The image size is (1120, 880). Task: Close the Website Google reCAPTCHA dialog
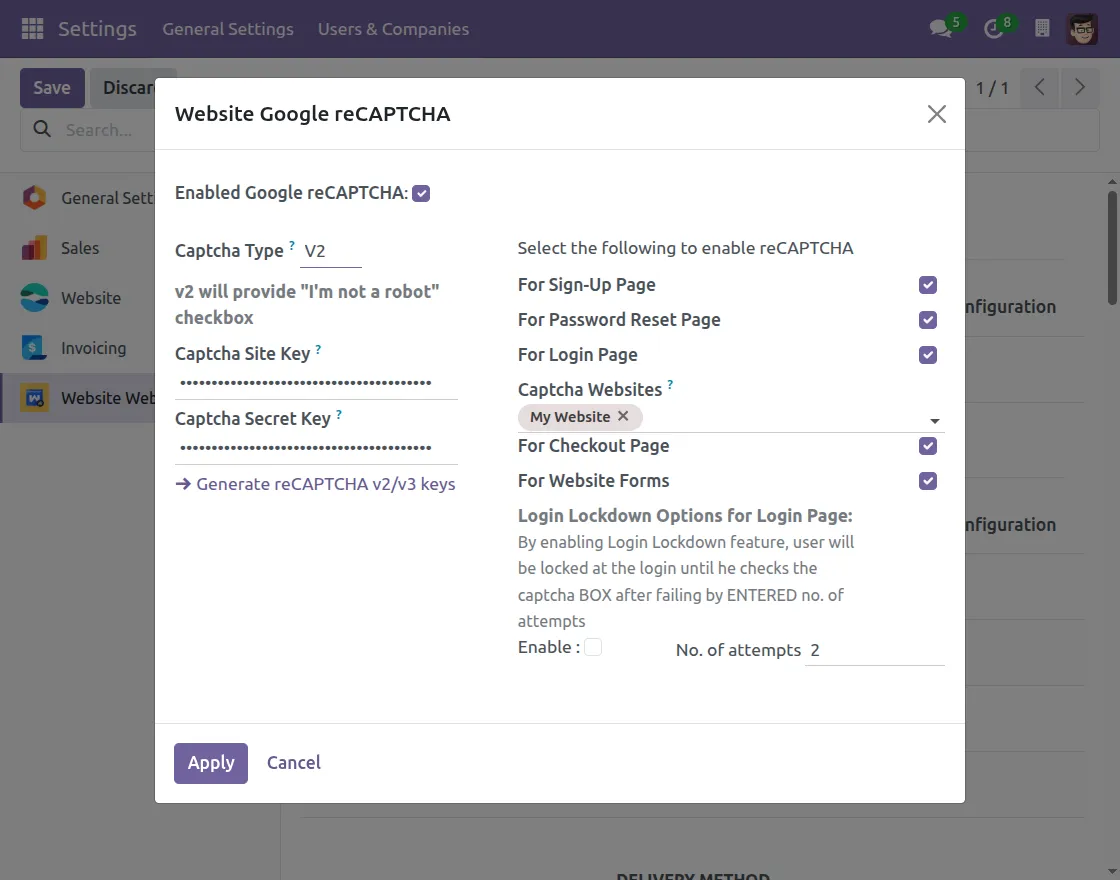(936, 114)
